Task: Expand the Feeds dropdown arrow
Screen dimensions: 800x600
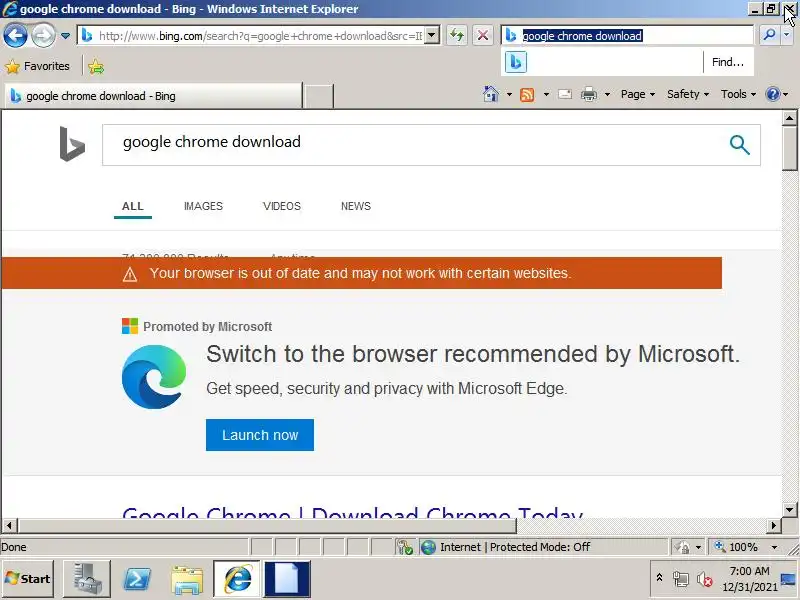Action: pos(546,94)
